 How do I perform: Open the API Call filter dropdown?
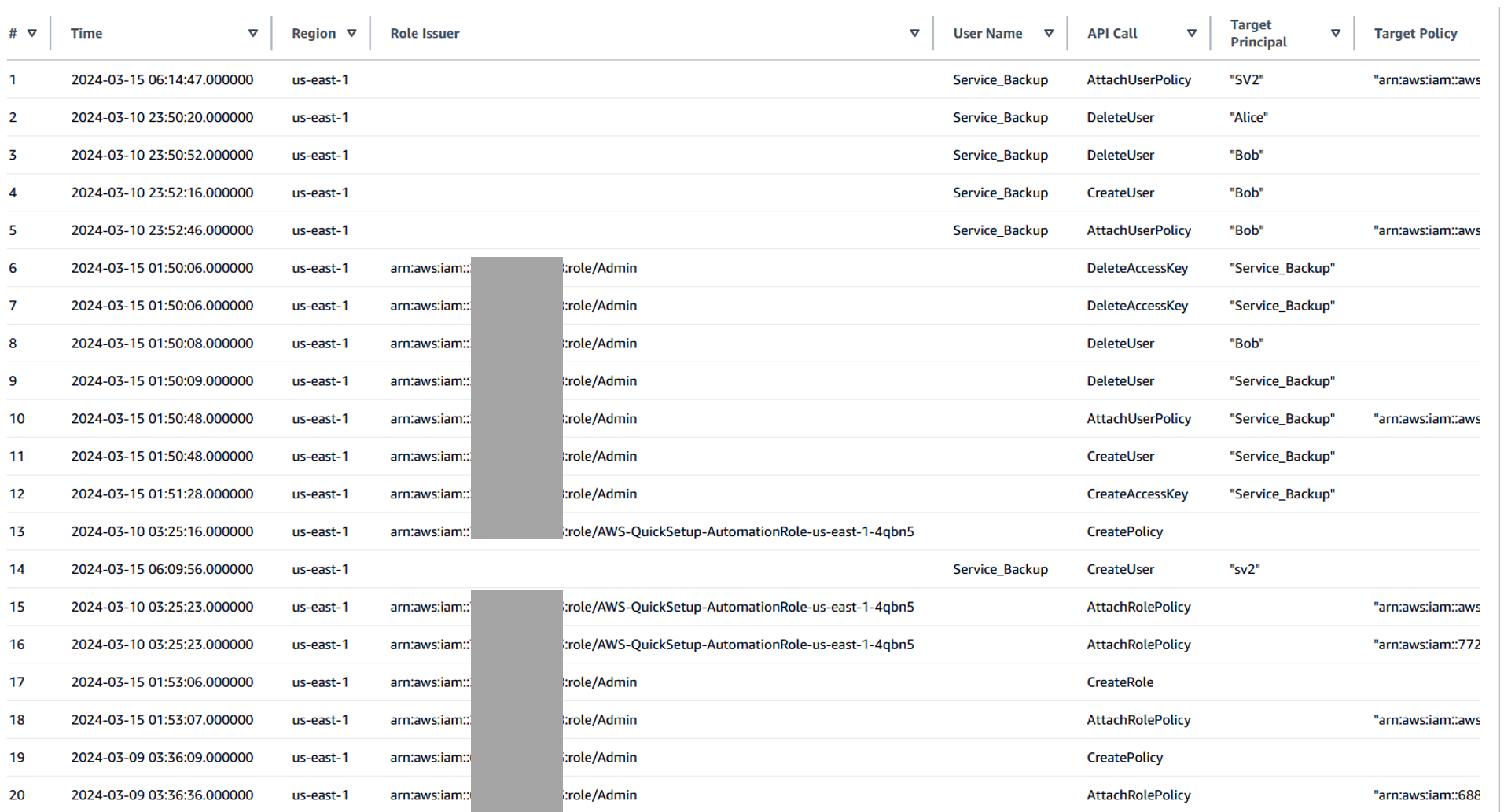1193,33
